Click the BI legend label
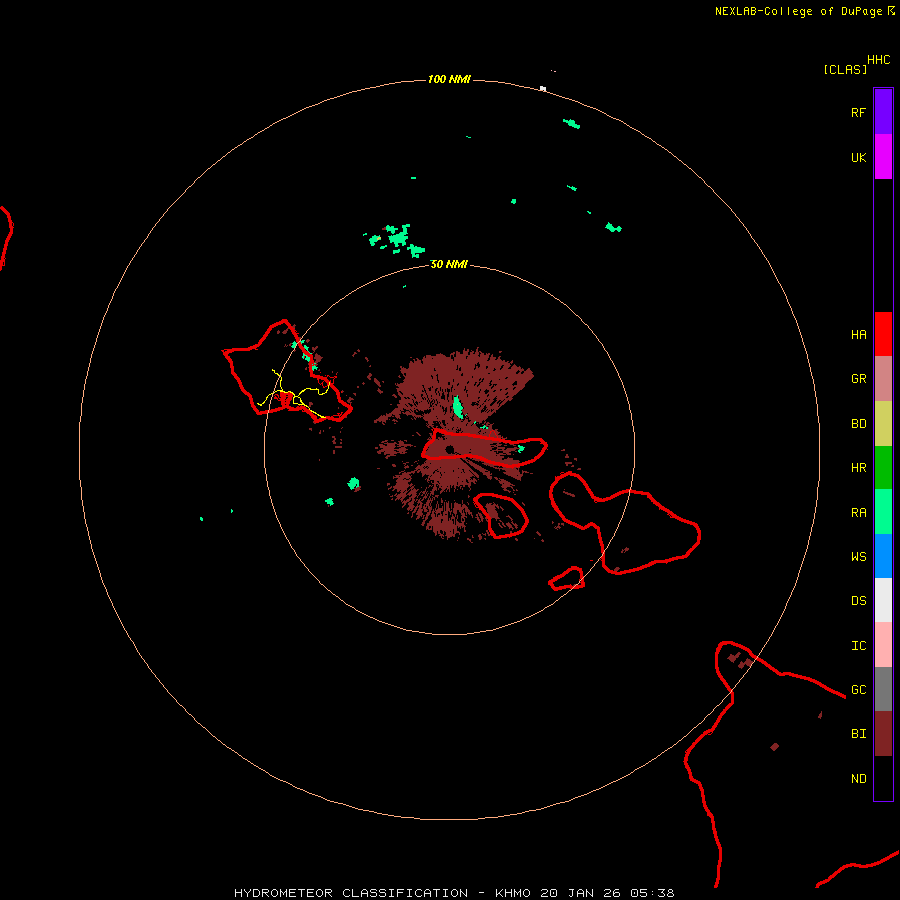Image resolution: width=900 pixels, height=900 pixels. 858,734
